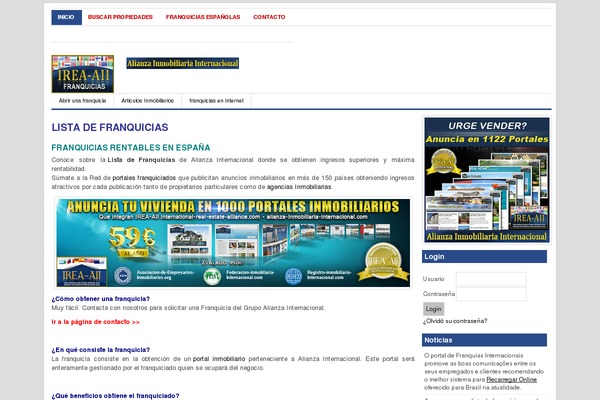Open the franquicias en Internet tab
Viewport: 600px width, 400px height.
click(216, 101)
